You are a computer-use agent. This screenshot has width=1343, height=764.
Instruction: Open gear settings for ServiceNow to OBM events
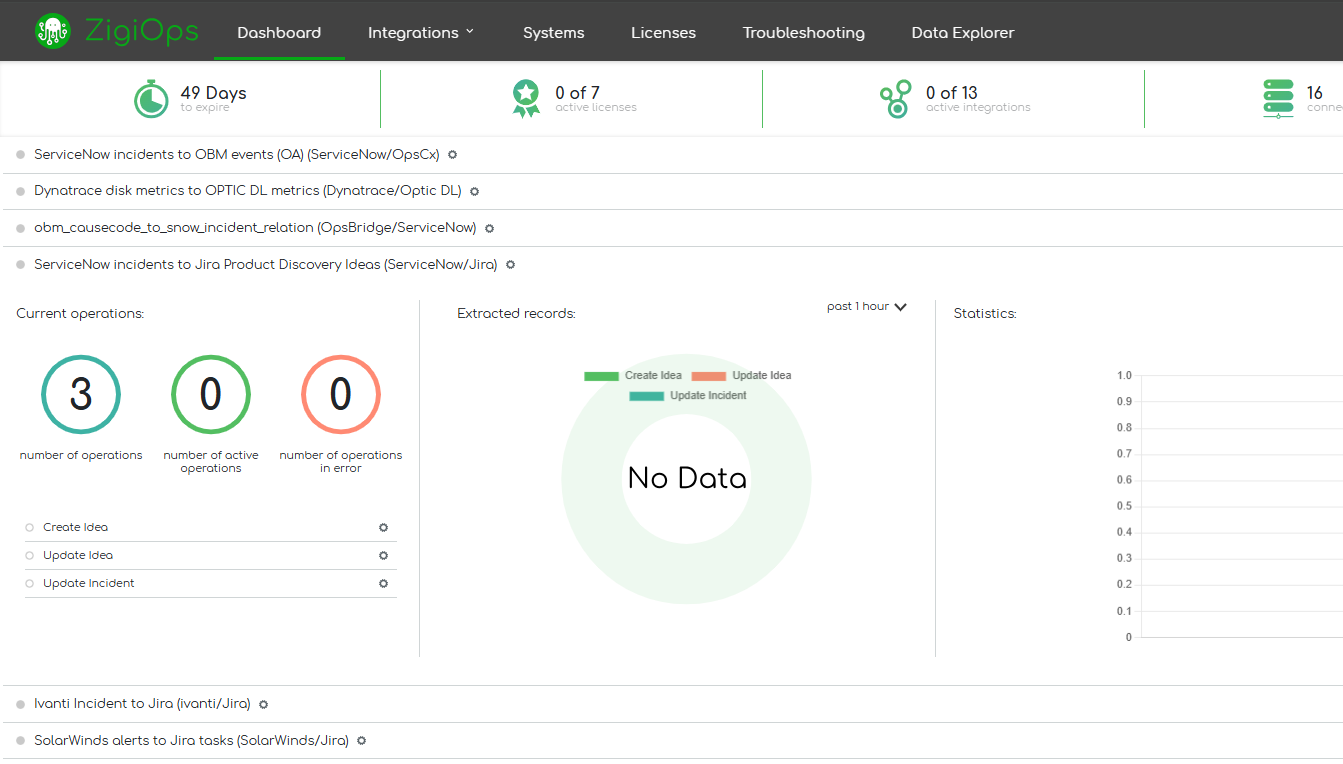click(452, 155)
